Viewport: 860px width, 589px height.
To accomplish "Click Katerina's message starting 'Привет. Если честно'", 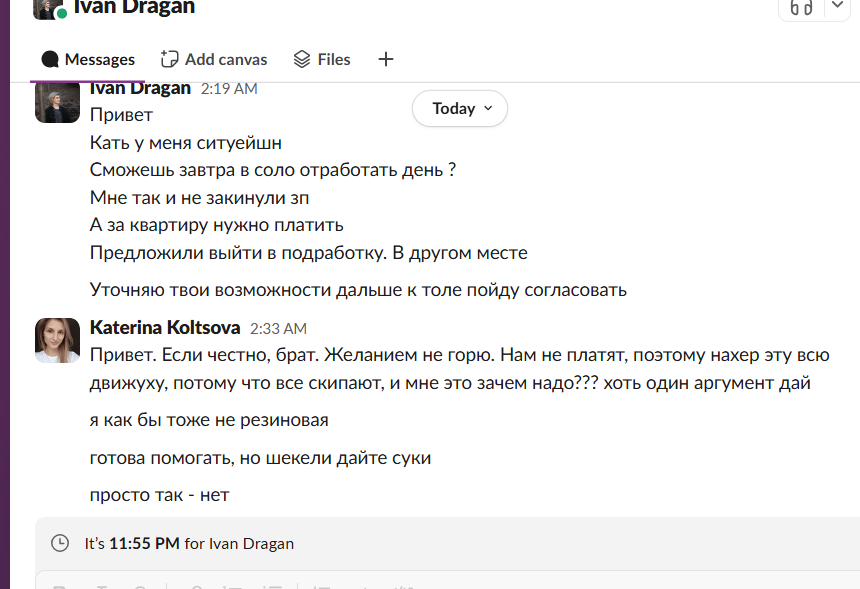I will tap(459, 369).
